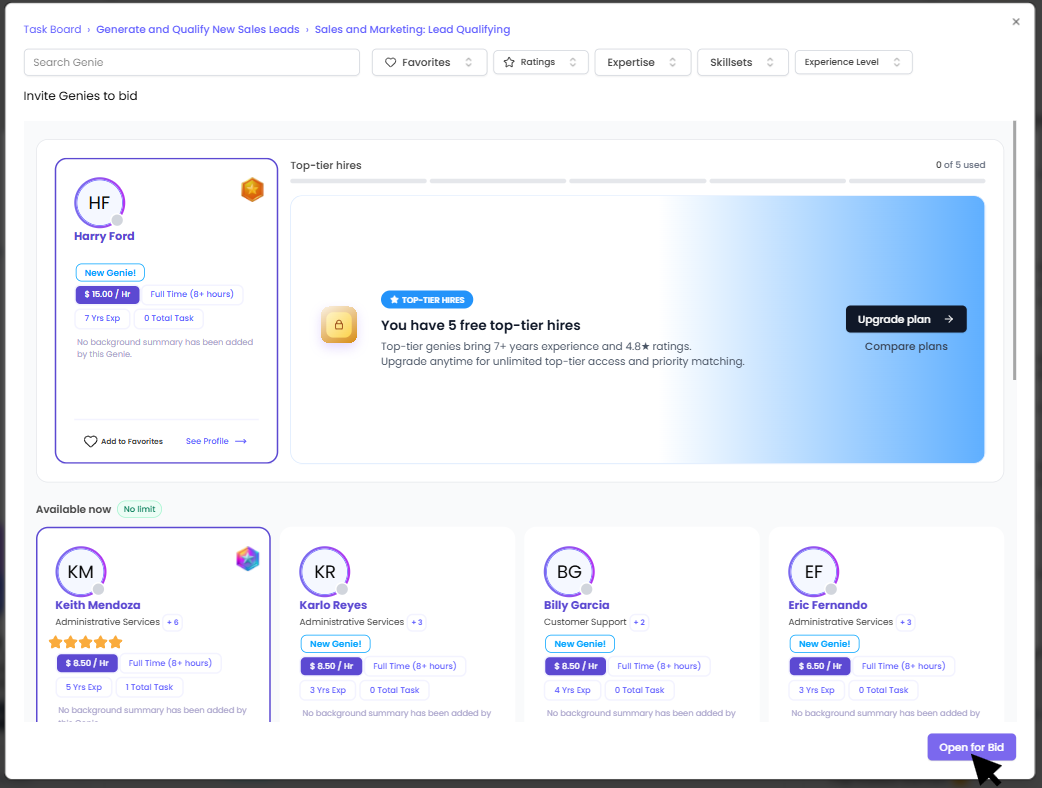Click Keith Mendoza's 1 Total Task tag

point(149,687)
